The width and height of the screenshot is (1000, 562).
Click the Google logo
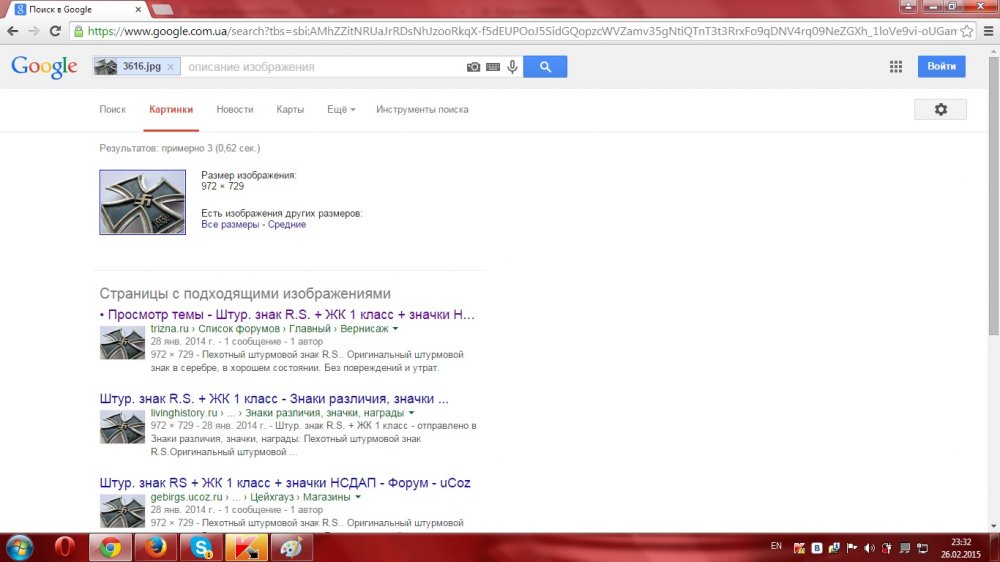[44, 66]
